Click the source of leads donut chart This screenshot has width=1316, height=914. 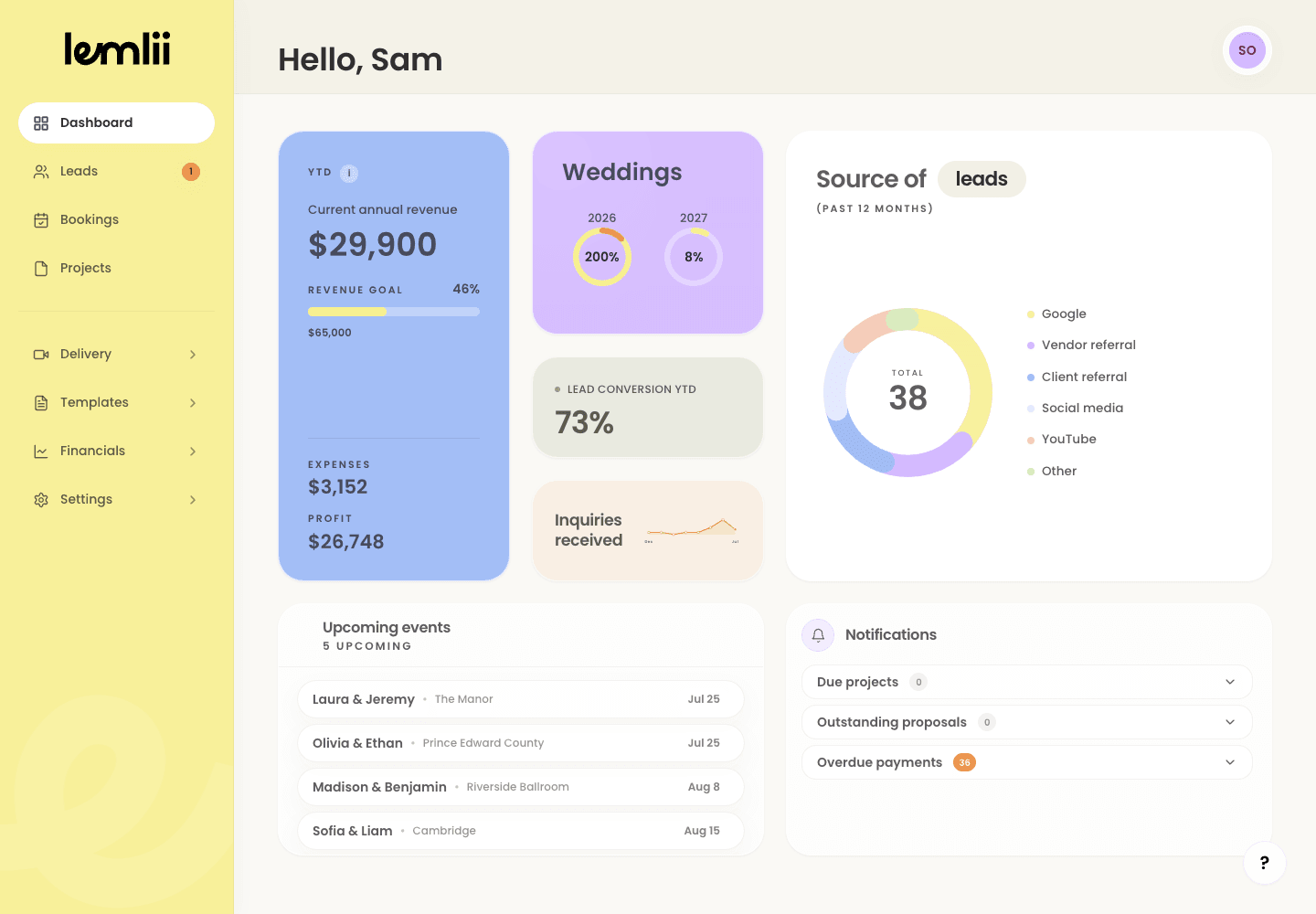tap(907, 392)
